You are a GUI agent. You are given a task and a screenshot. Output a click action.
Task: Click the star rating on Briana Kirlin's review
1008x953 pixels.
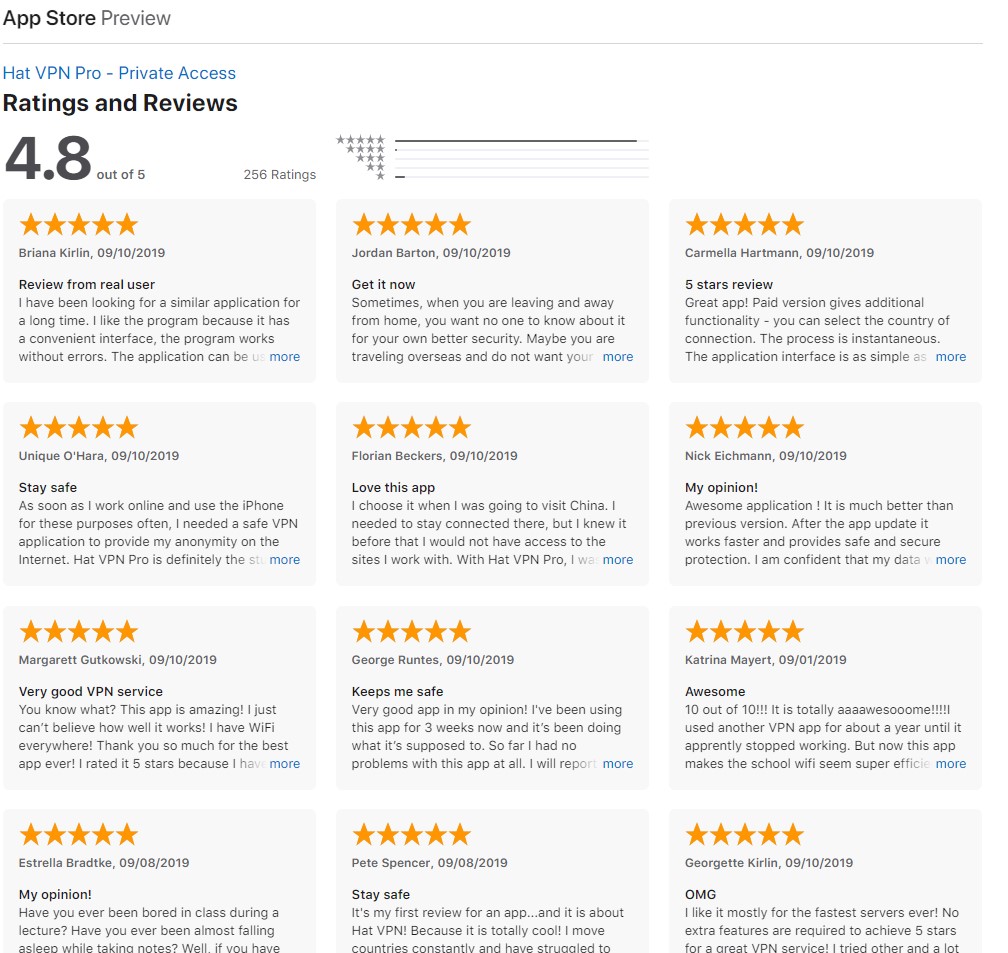78,224
